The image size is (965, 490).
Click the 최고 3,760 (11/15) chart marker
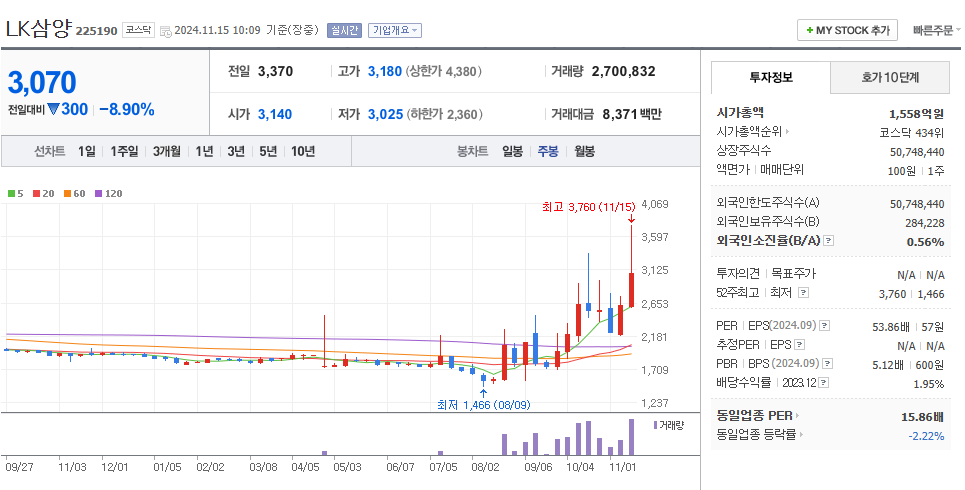point(587,207)
